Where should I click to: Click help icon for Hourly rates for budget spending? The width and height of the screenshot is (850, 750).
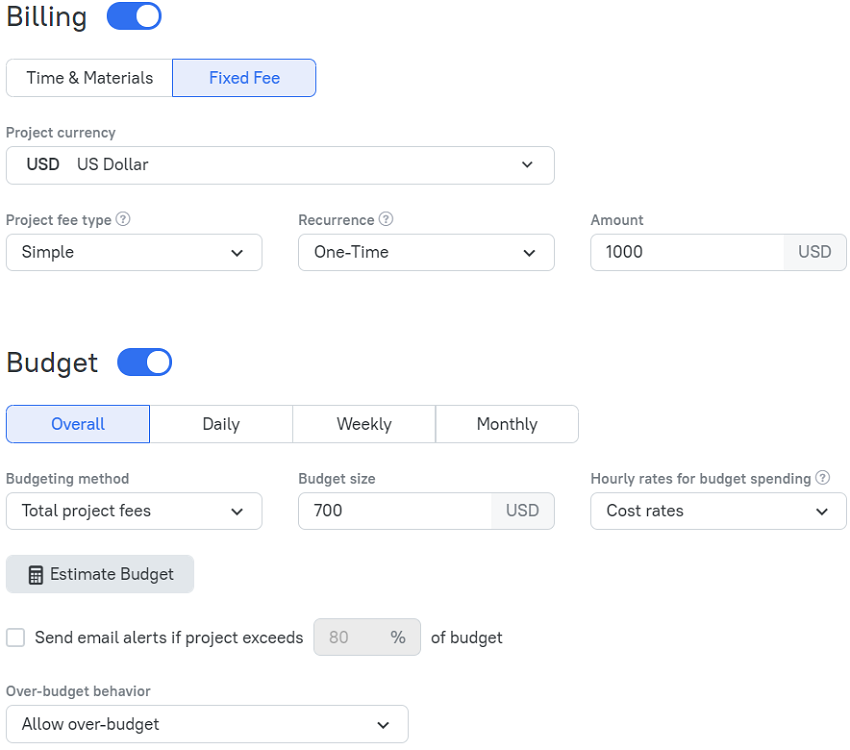coord(823,478)
